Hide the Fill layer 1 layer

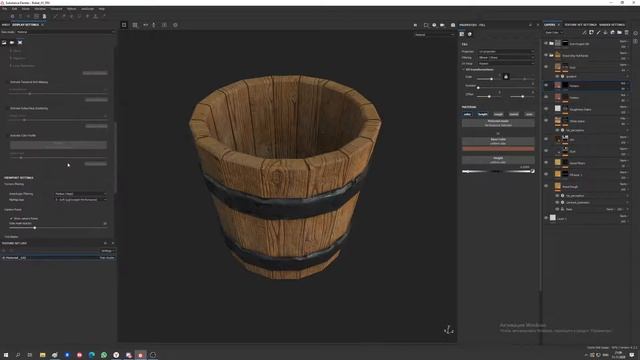pyautogui.click(x=546, y=174)
